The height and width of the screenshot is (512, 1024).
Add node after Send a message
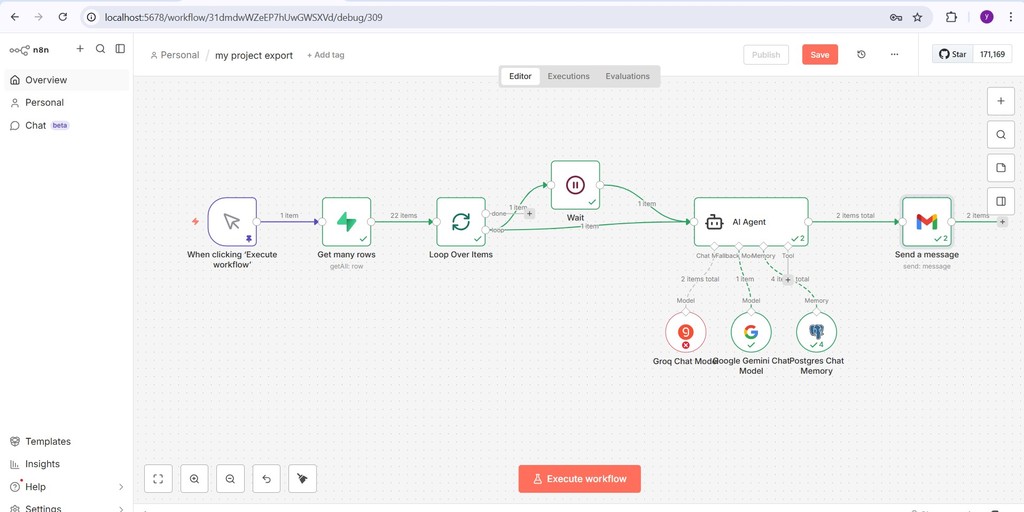point(1003,221)
